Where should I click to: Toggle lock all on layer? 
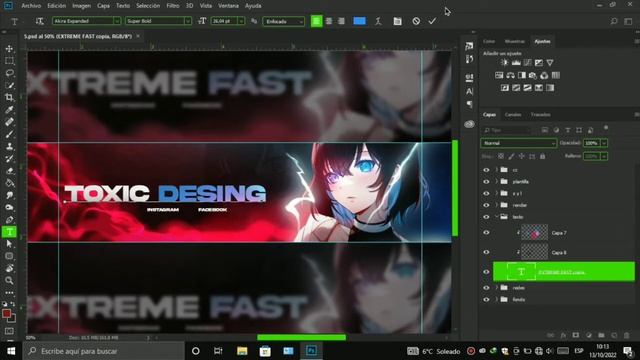(x=542, y=156)
